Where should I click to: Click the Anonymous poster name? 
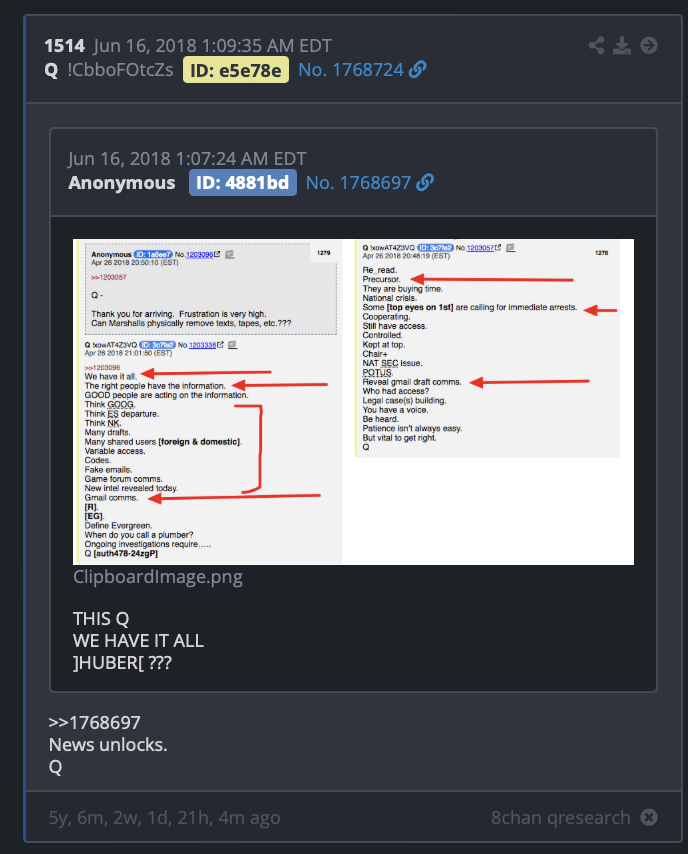[121, 182]
